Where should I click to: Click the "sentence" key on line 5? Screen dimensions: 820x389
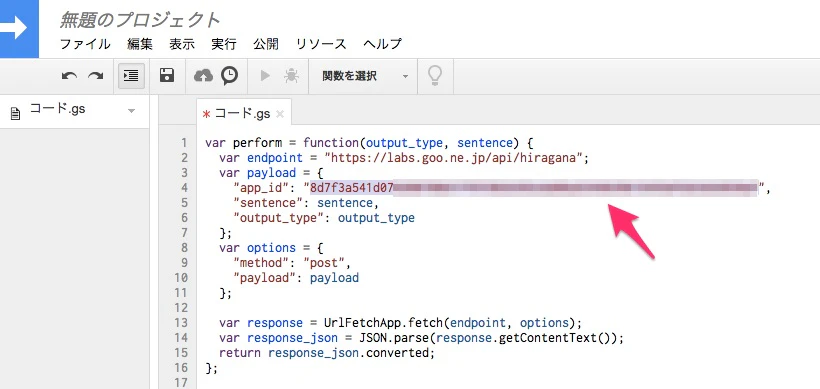[x=268, y=203]
